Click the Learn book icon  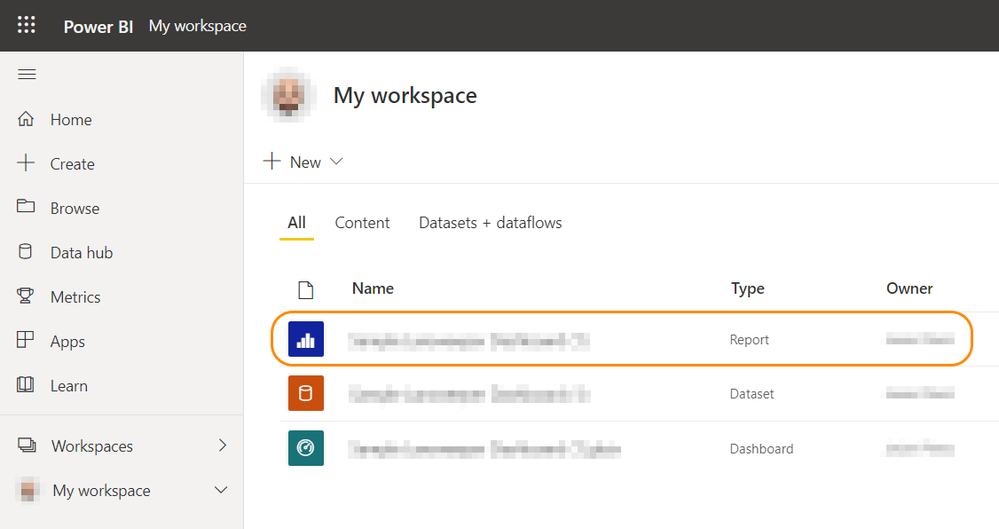[27, 385]
